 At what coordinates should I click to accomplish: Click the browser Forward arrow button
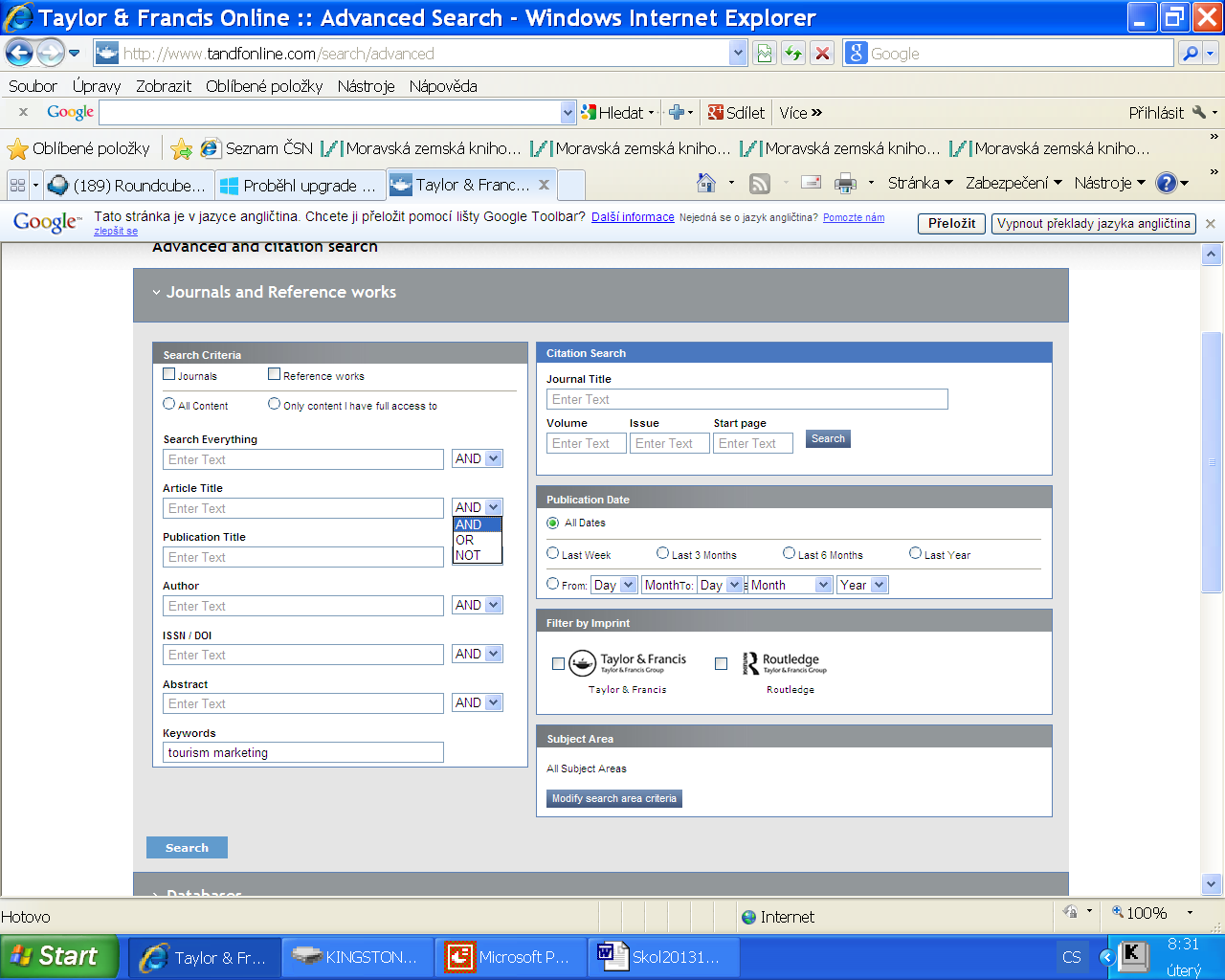click(x=50, y=53)
